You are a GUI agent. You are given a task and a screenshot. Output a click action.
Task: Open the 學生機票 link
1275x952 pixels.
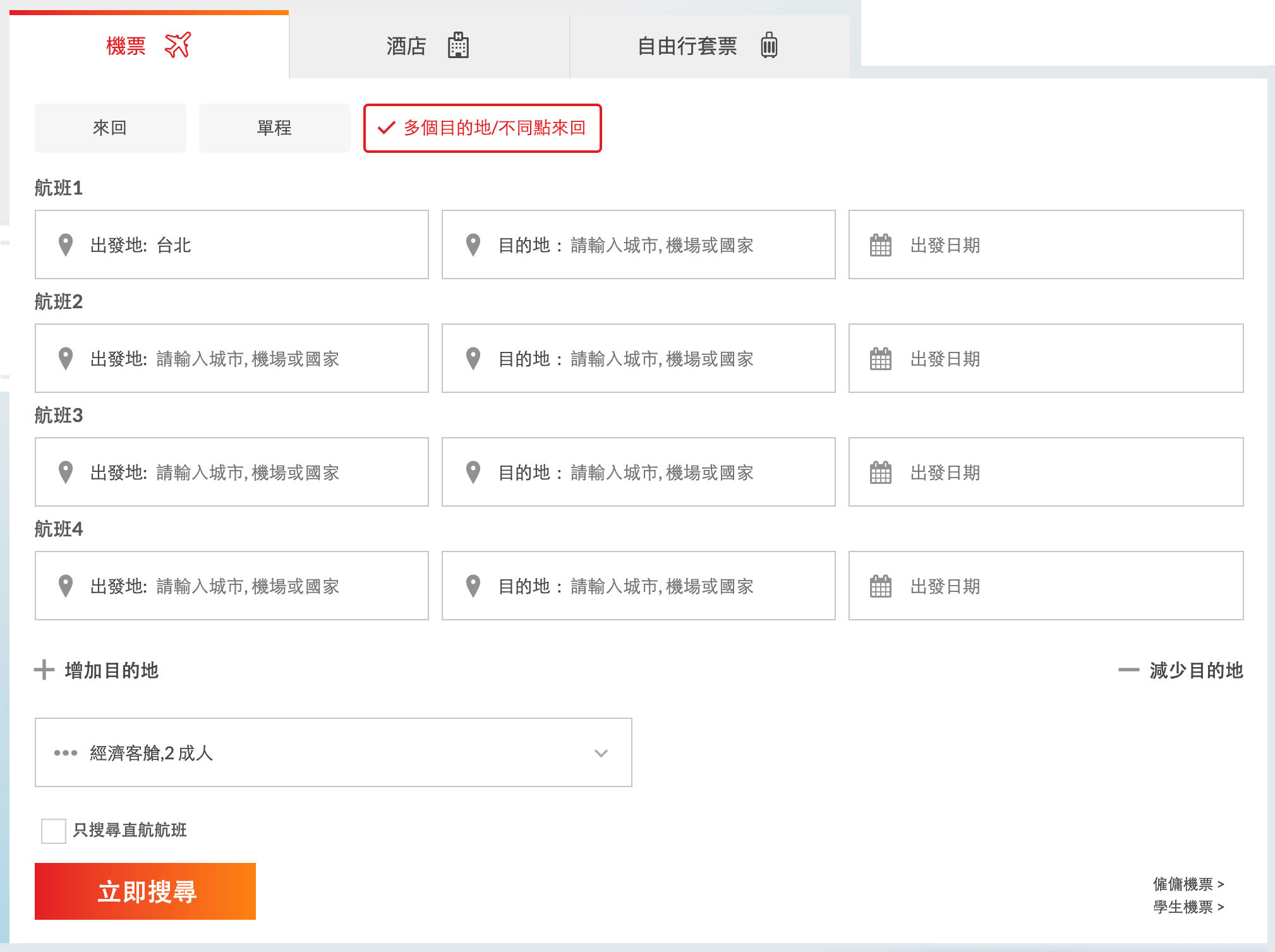(x=1188, y=907)
